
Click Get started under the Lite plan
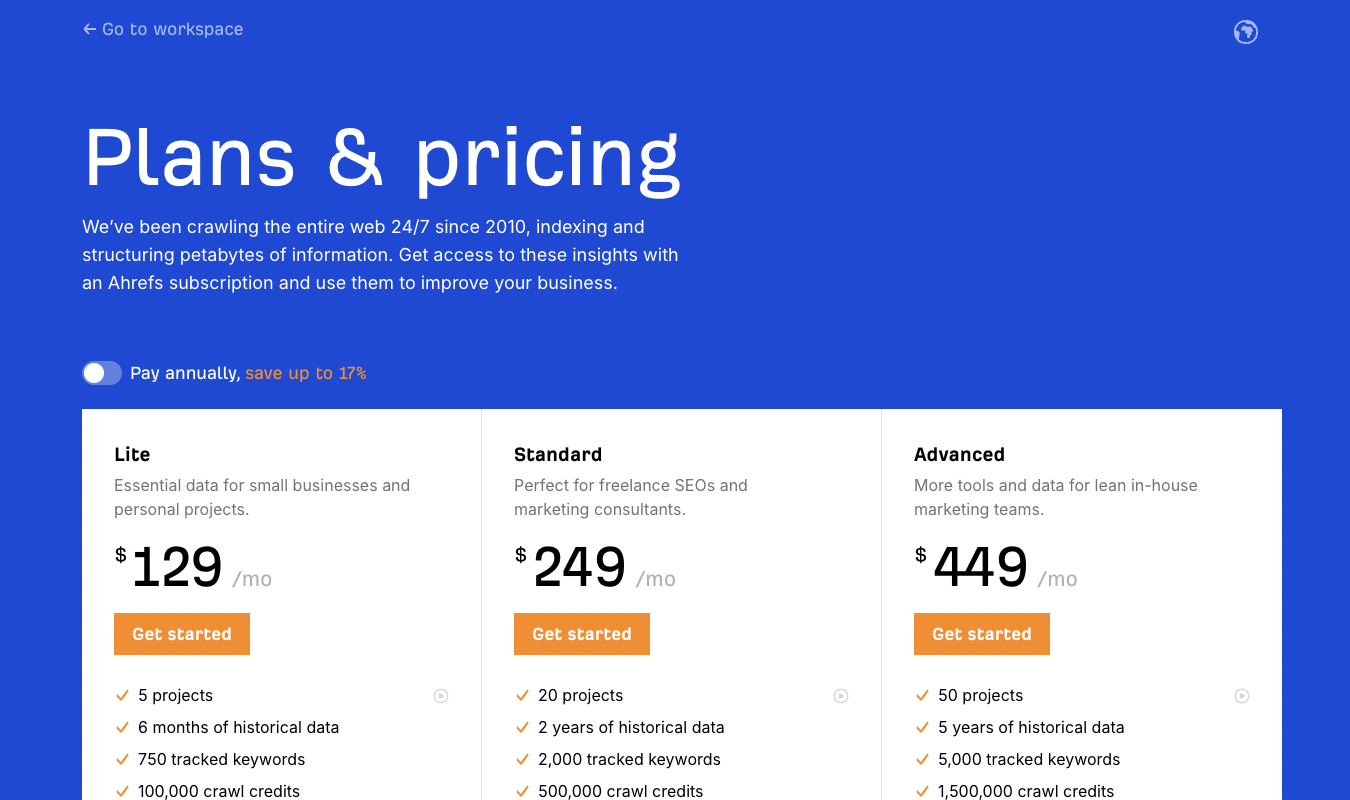pyautogui.click(x=181, y=633)
